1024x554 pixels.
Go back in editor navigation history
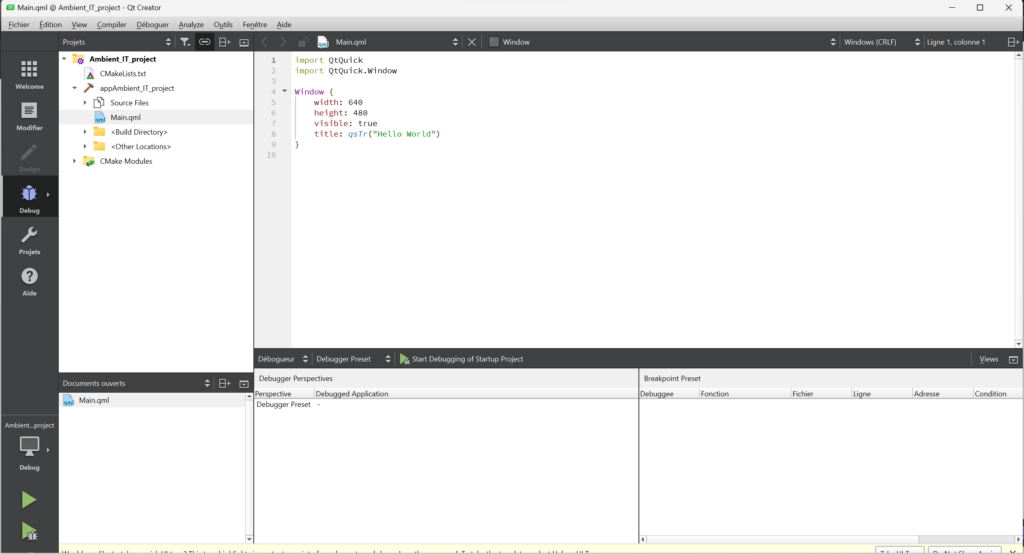click(x=264, y=42)
